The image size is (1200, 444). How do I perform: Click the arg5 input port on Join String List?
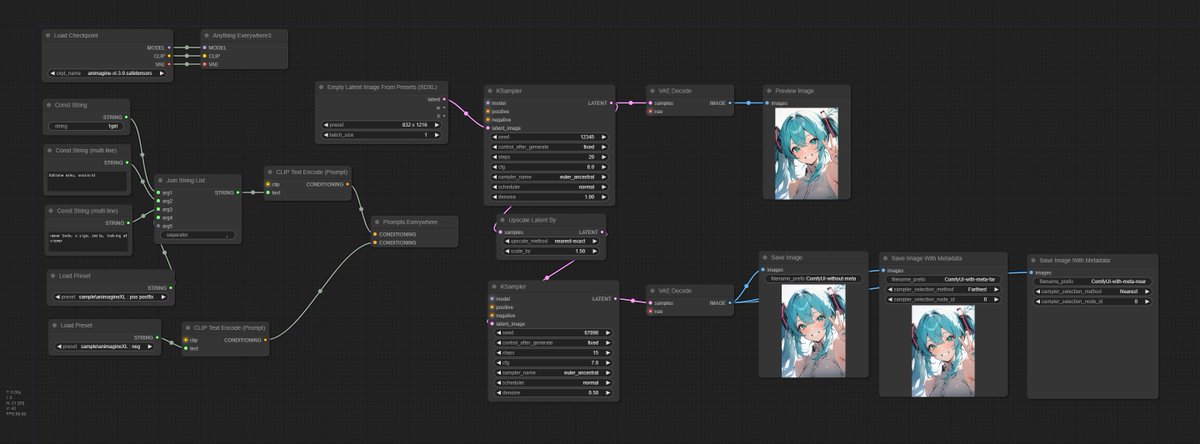[x=158, y=226]
